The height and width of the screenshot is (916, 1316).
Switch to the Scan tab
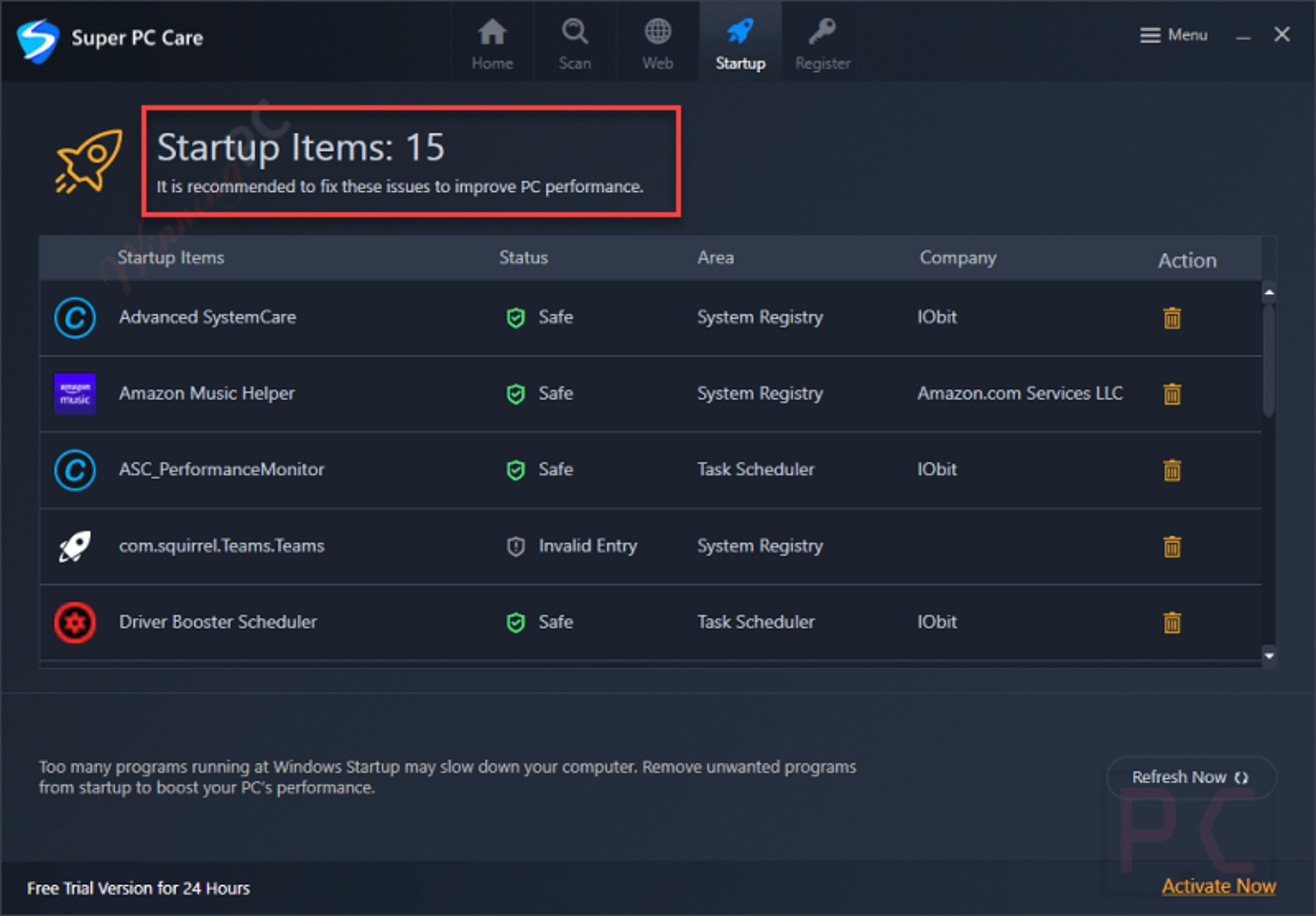[575, 43]
